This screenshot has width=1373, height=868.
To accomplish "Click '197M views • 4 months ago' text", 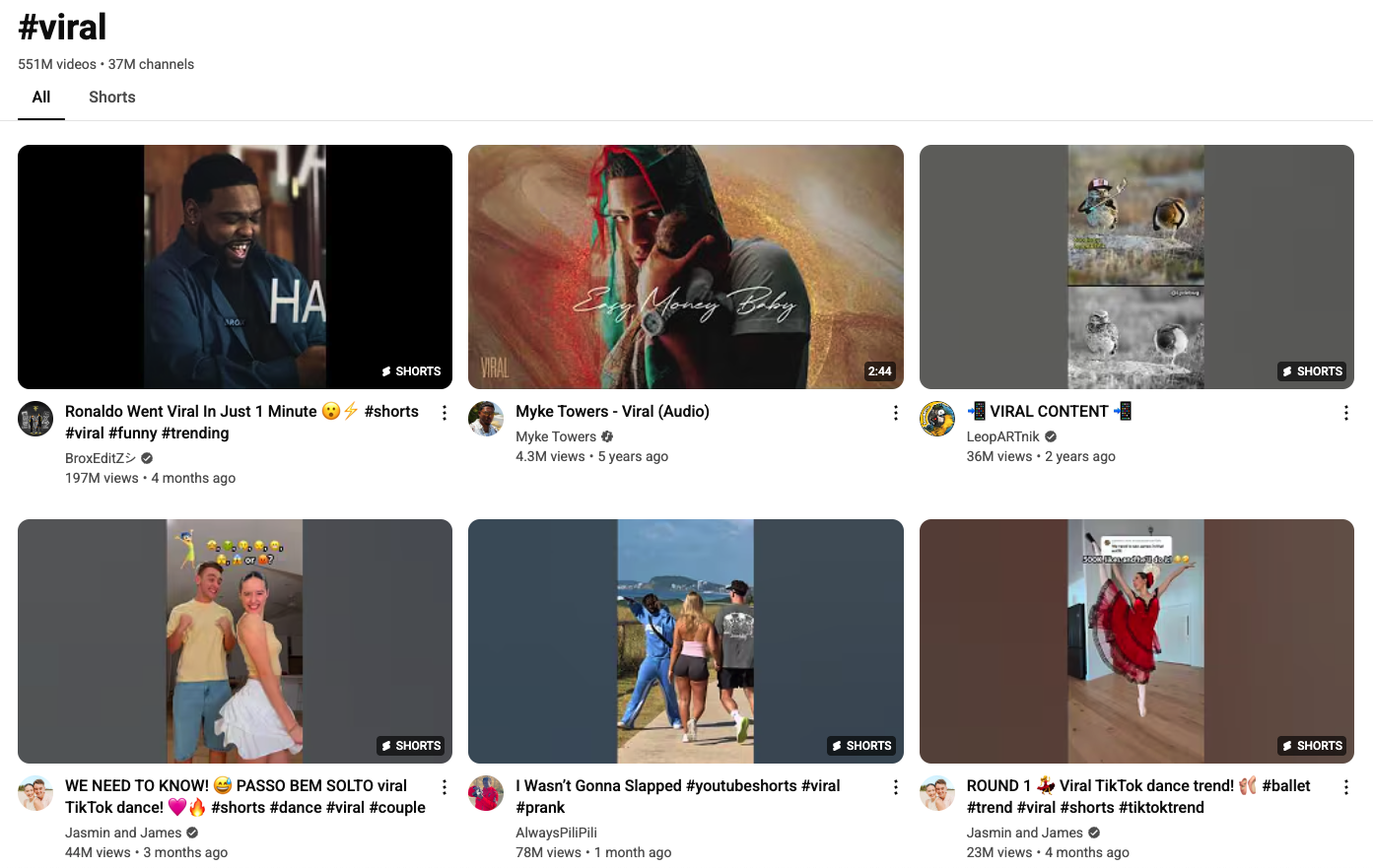I will pyautogui.click(x=150, y=478).
